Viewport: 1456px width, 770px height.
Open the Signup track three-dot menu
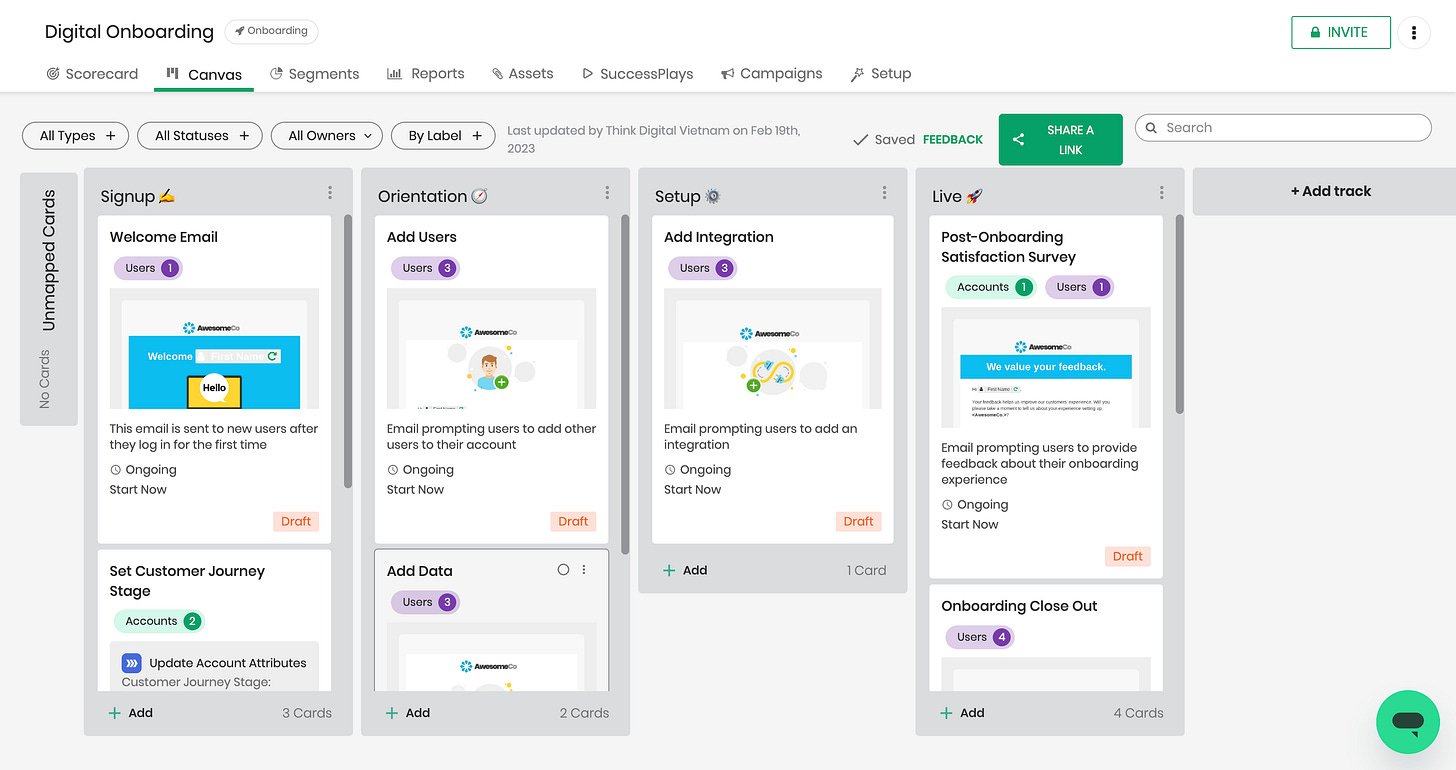[x=330, y=193]
